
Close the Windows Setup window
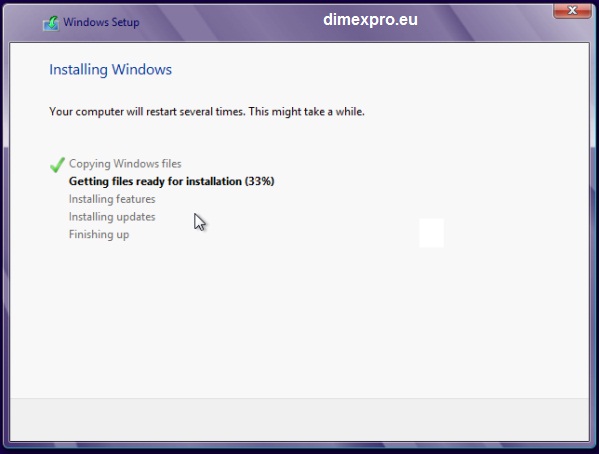[x=572, y=10]
